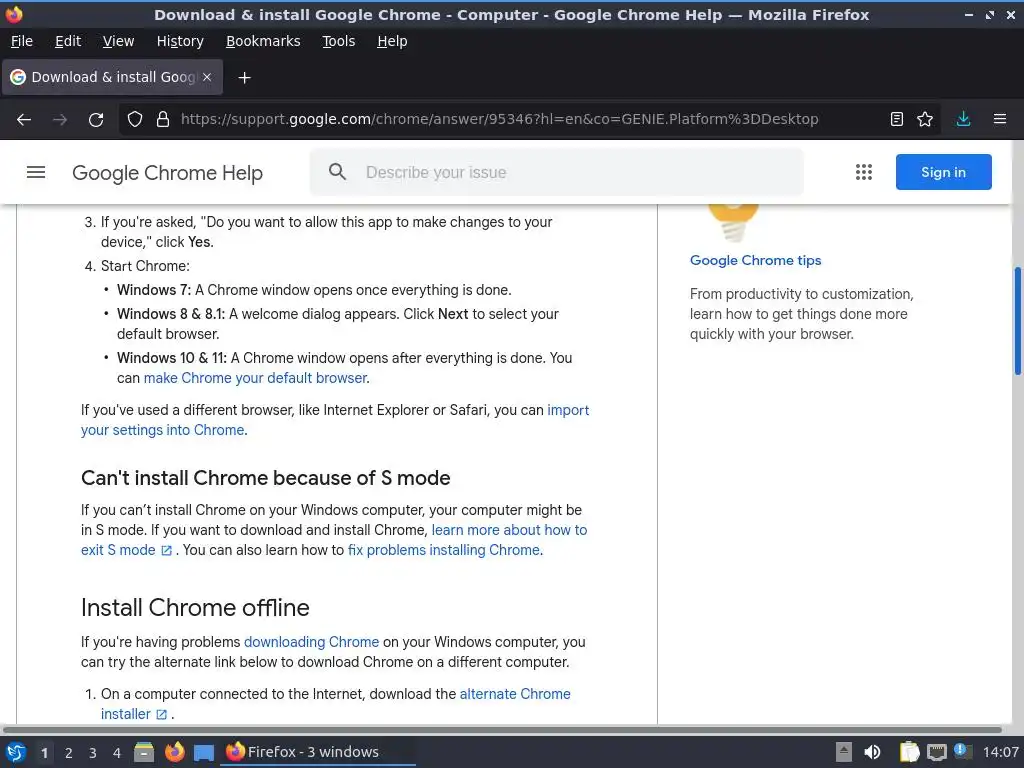Click external-link icon after Chrome installer

pos(161,714)
